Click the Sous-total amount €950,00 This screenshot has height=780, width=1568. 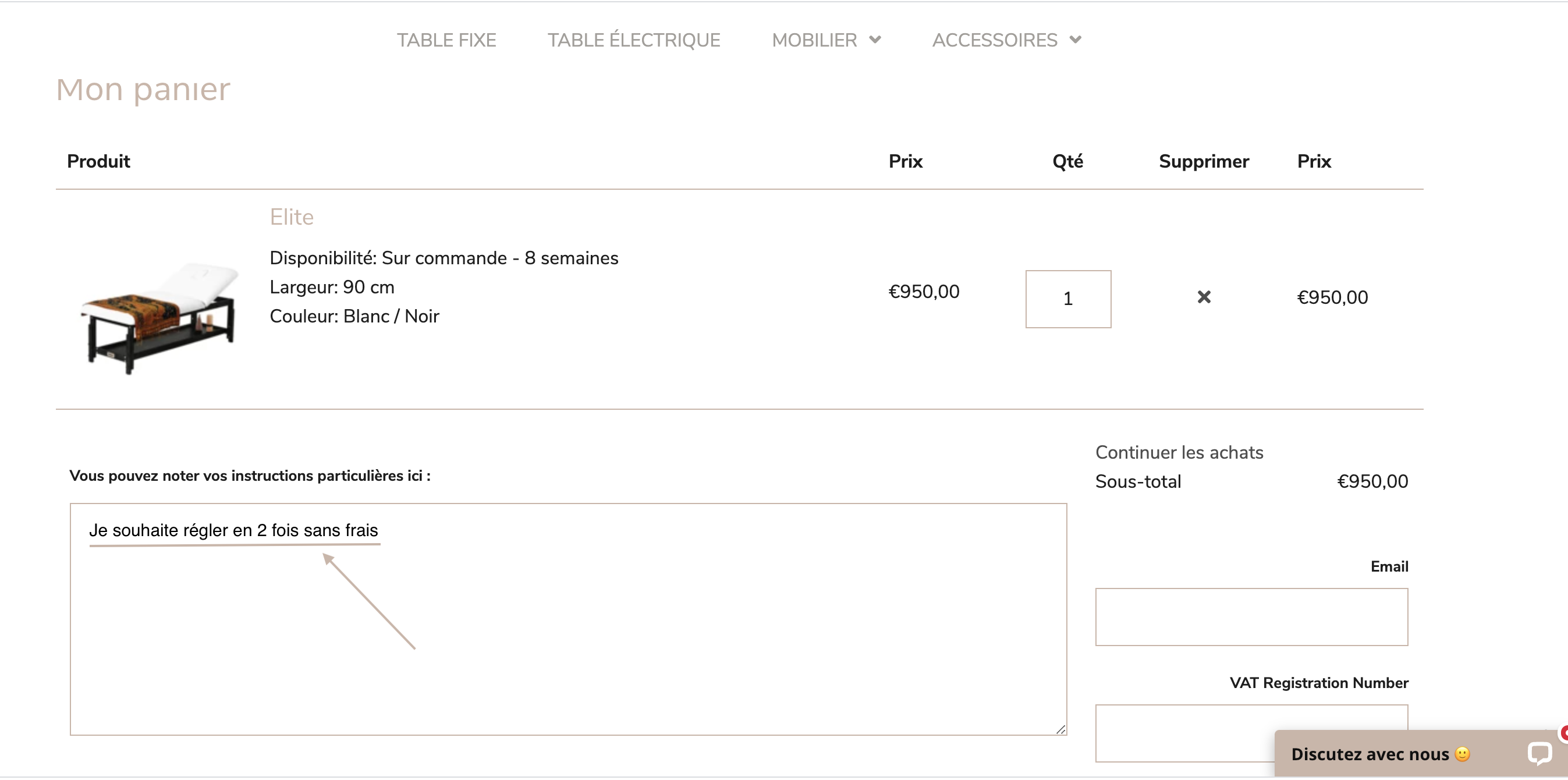pyautogui.click(x=1372, y=481)
